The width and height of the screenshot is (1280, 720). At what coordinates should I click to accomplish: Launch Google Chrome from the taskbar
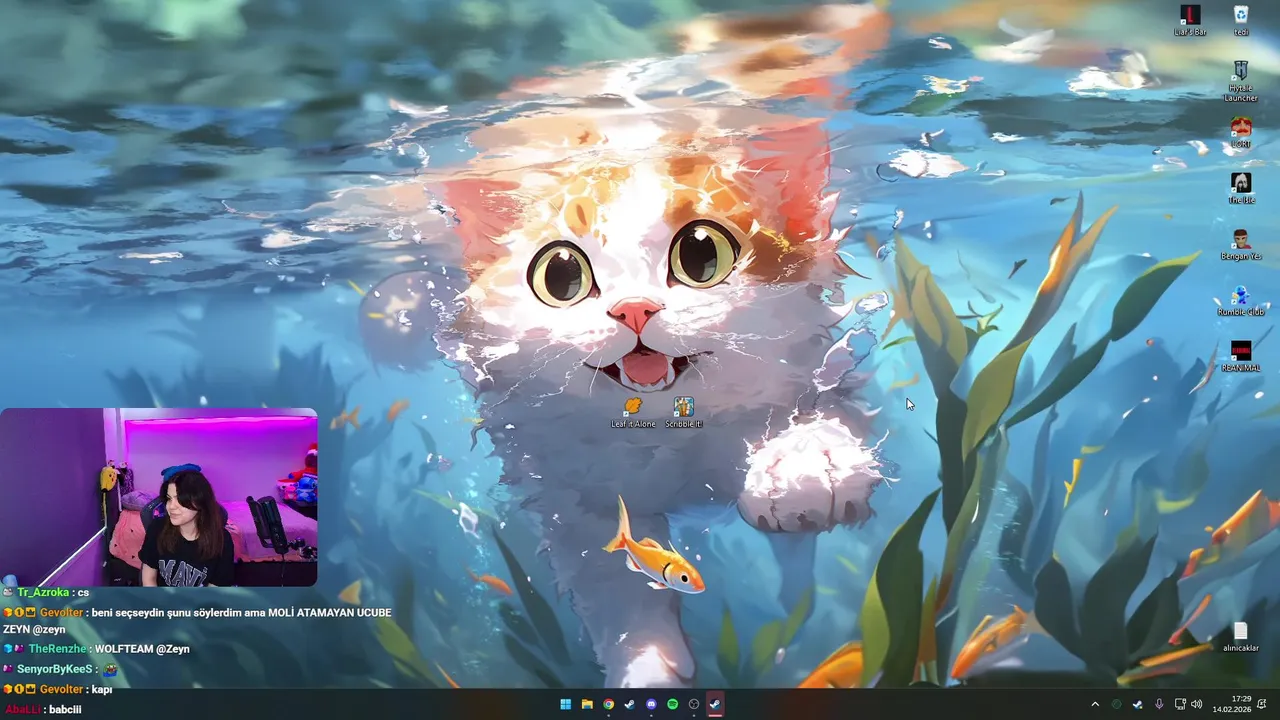coord(608,704)
